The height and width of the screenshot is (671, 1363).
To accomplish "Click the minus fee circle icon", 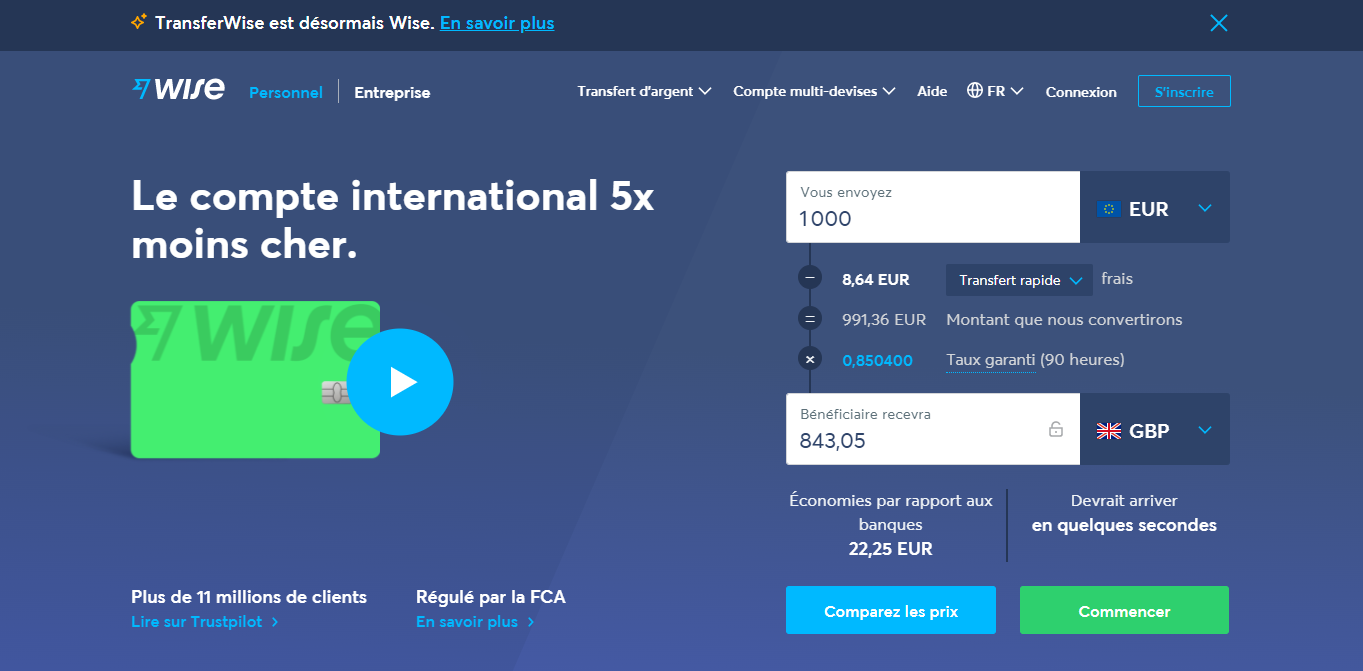I will pos(810,279).
